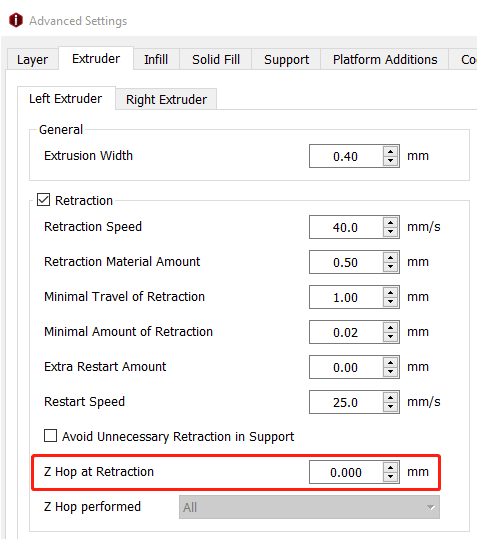Increase Extra Restart Amount value
This screenshot has width=495, height=540.
pyautogui.click(x=391, y=362)
